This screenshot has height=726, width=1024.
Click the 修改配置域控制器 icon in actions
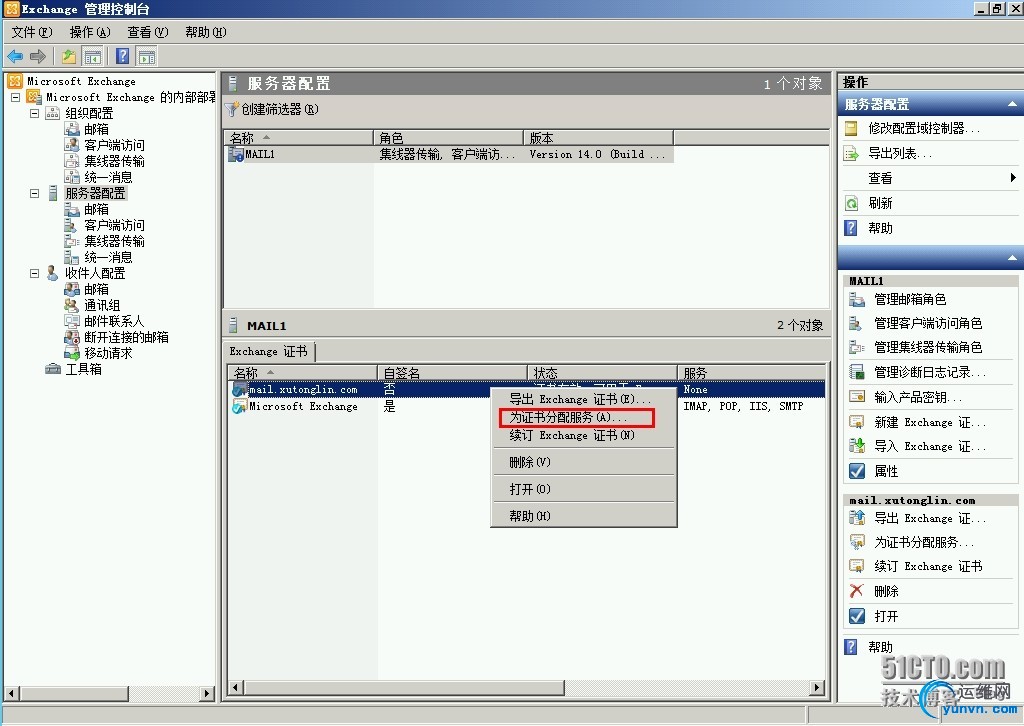(851, 129)
